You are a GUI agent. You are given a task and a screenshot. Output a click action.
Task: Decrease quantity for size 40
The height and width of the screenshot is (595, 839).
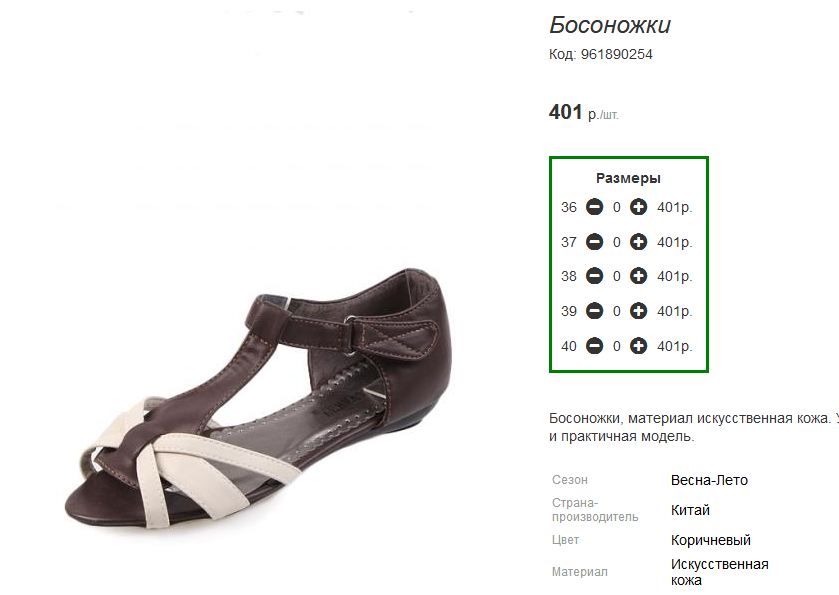tap(594, 346)
